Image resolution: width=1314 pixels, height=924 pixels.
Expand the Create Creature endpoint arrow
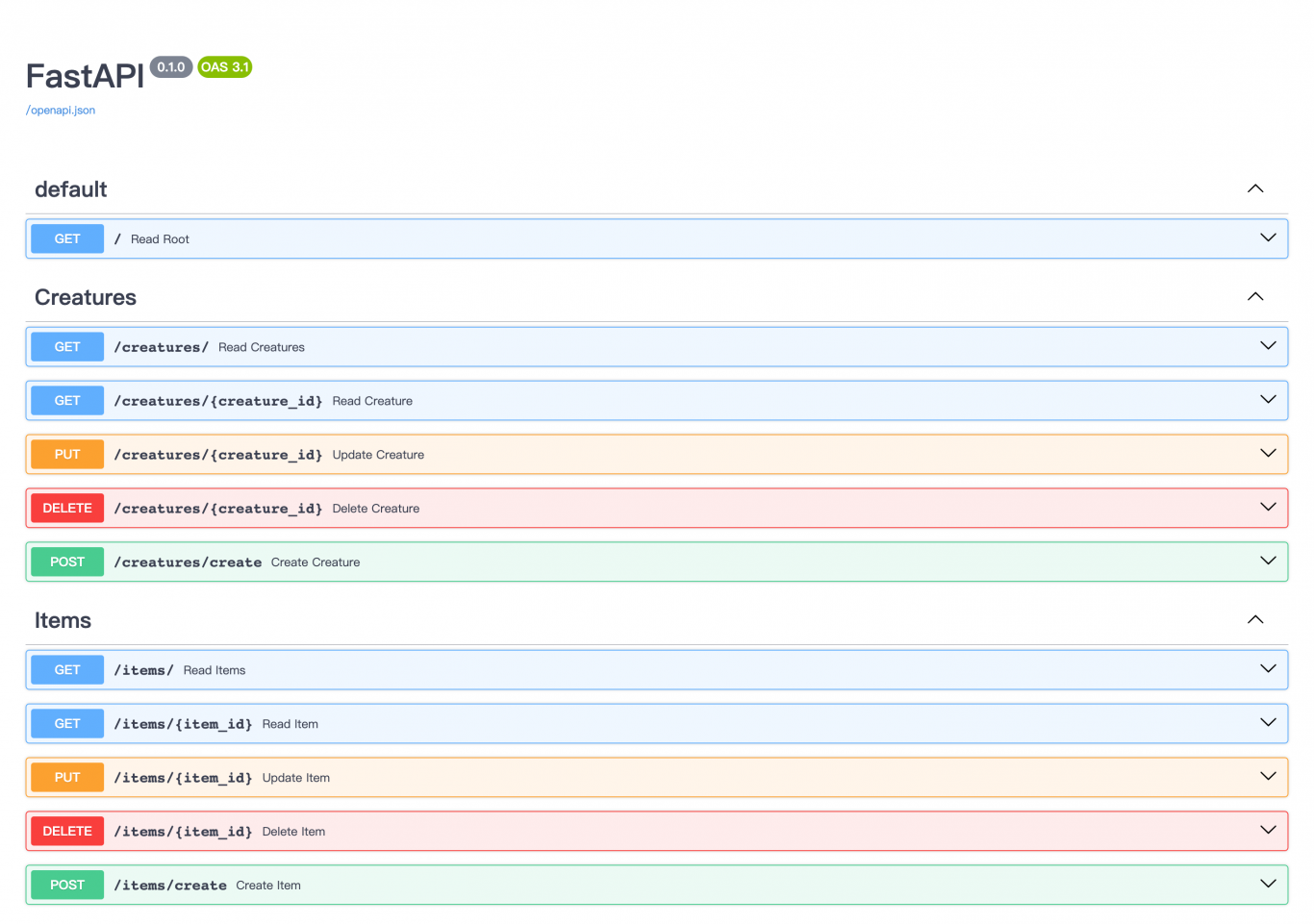[x=1268, y=561]
